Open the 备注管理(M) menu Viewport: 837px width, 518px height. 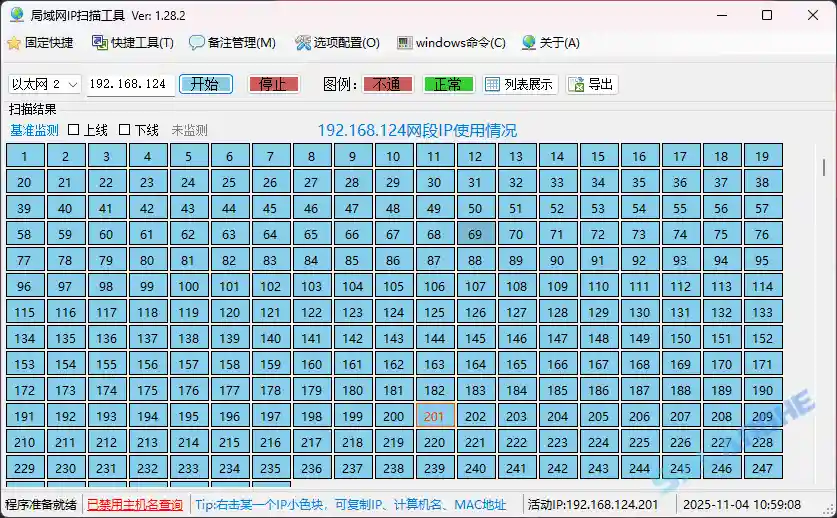(232, 43)
